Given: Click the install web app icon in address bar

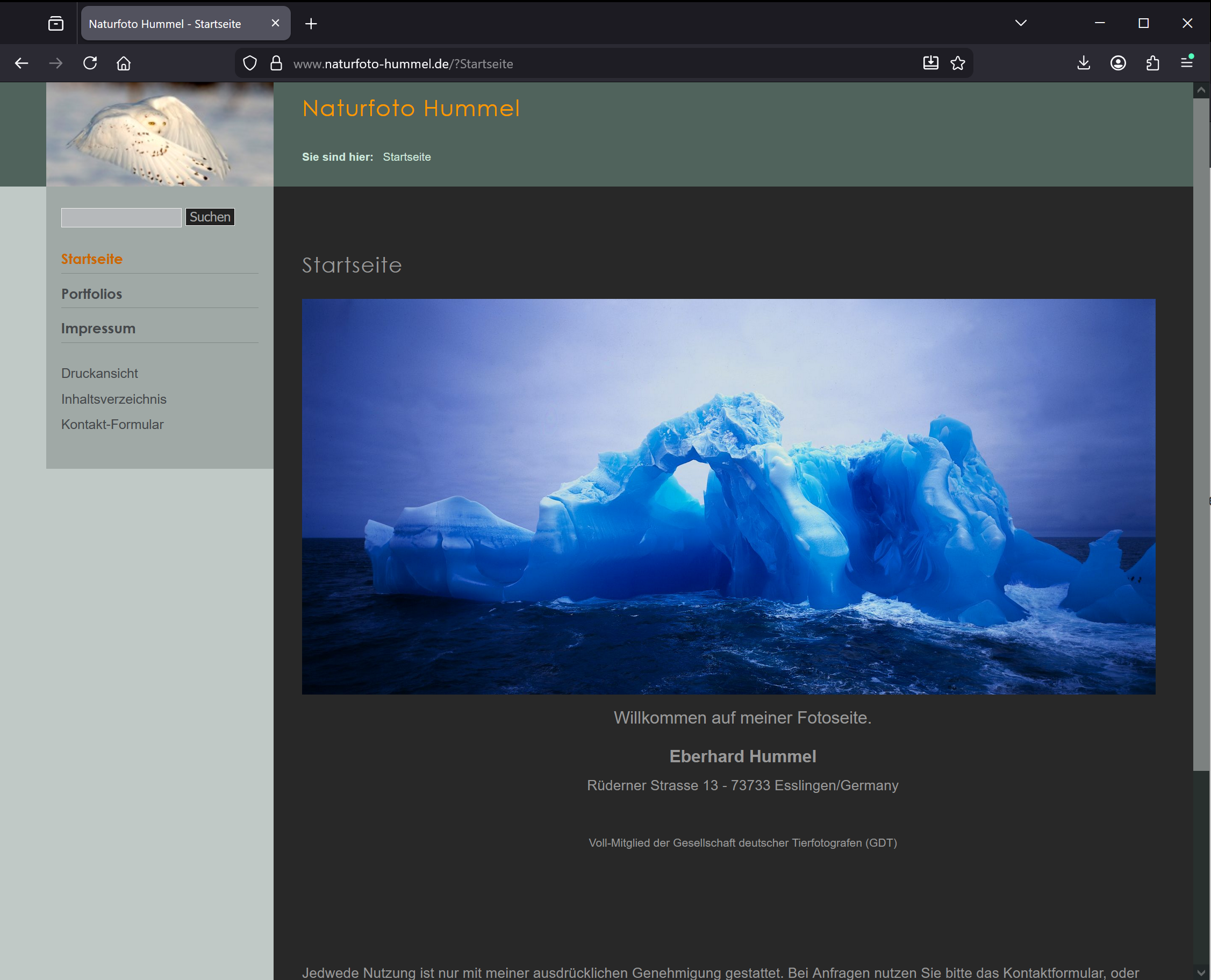Looking at the screenshot, I should (930, 63).
